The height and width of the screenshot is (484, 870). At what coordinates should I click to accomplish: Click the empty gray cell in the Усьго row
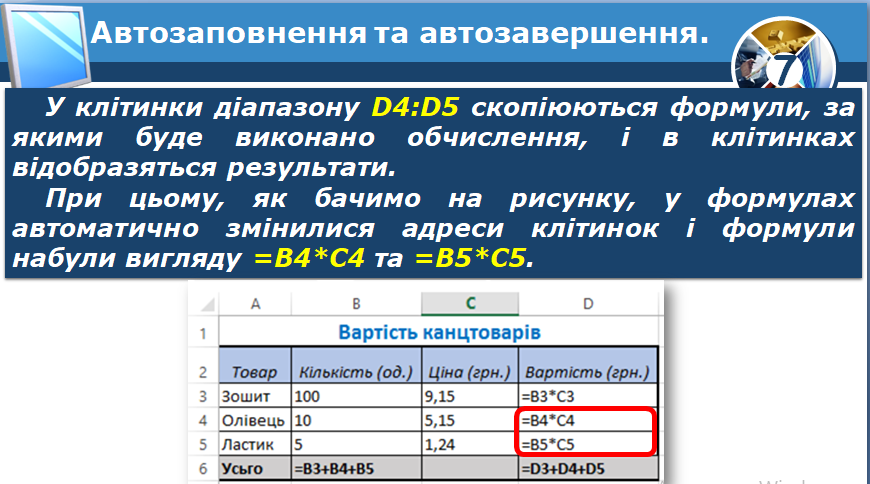click(470, 468)
